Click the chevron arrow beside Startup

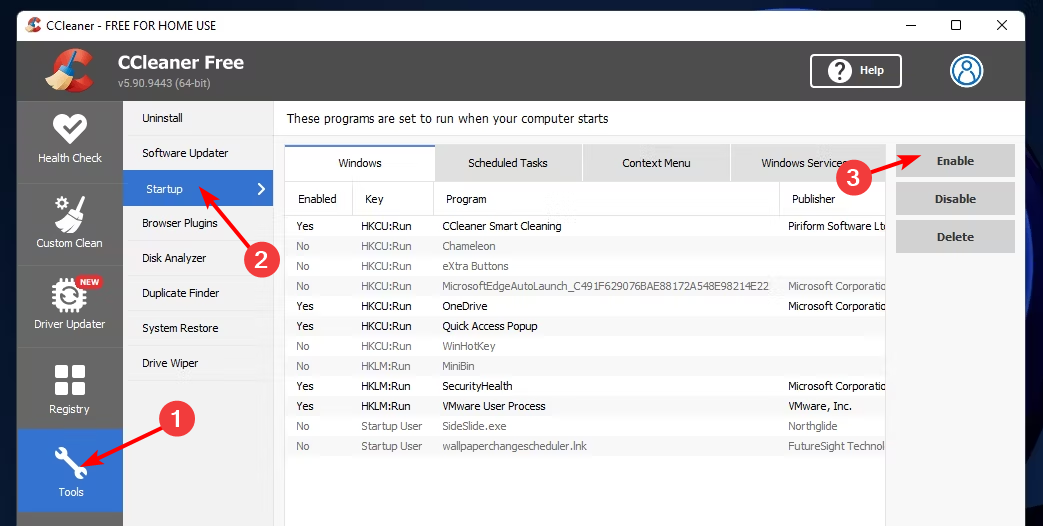click(x=261, y=189)
